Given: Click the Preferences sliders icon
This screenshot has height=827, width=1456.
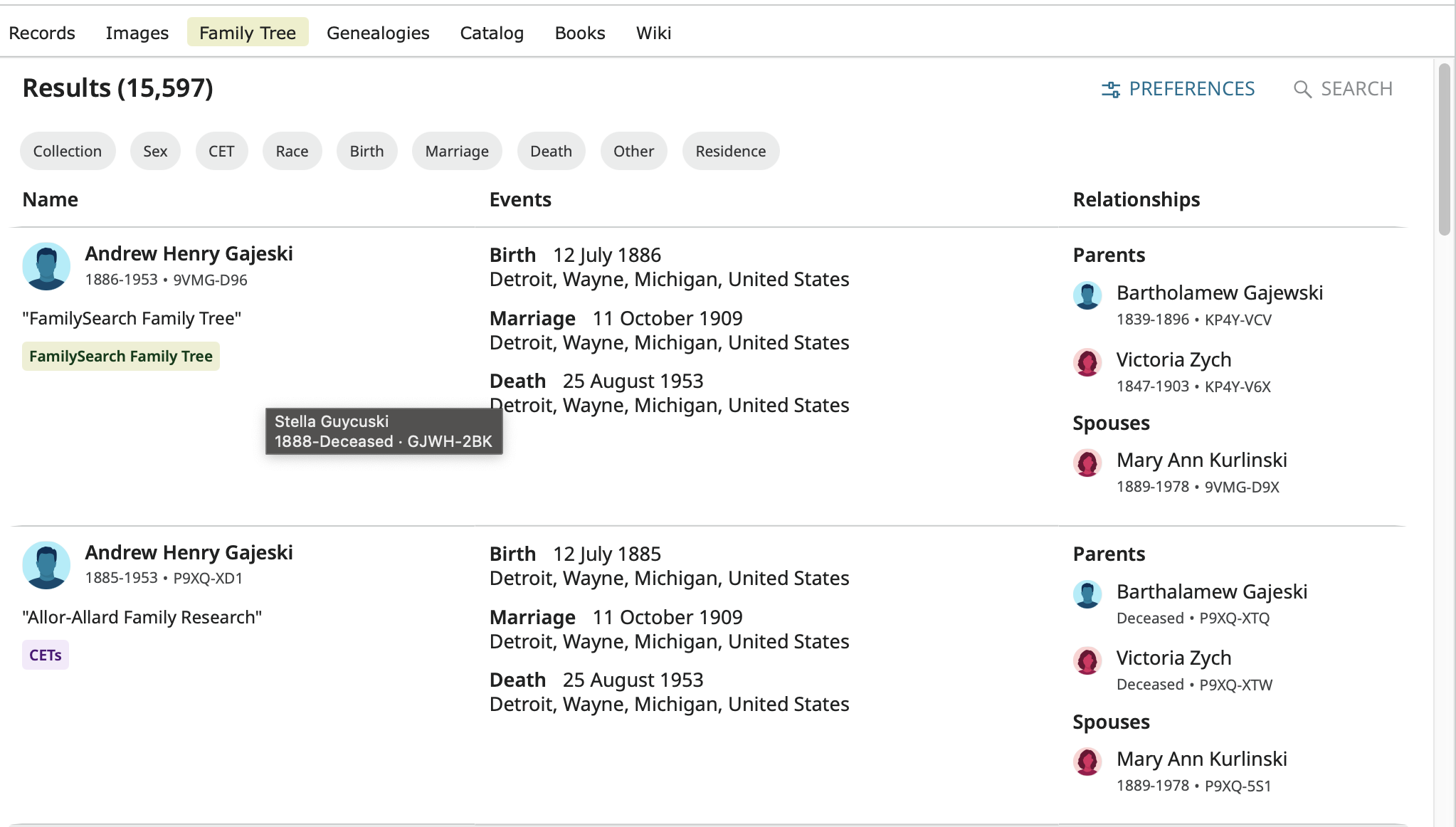Looking at the screenshot, I should click(x=1110, y=89).
